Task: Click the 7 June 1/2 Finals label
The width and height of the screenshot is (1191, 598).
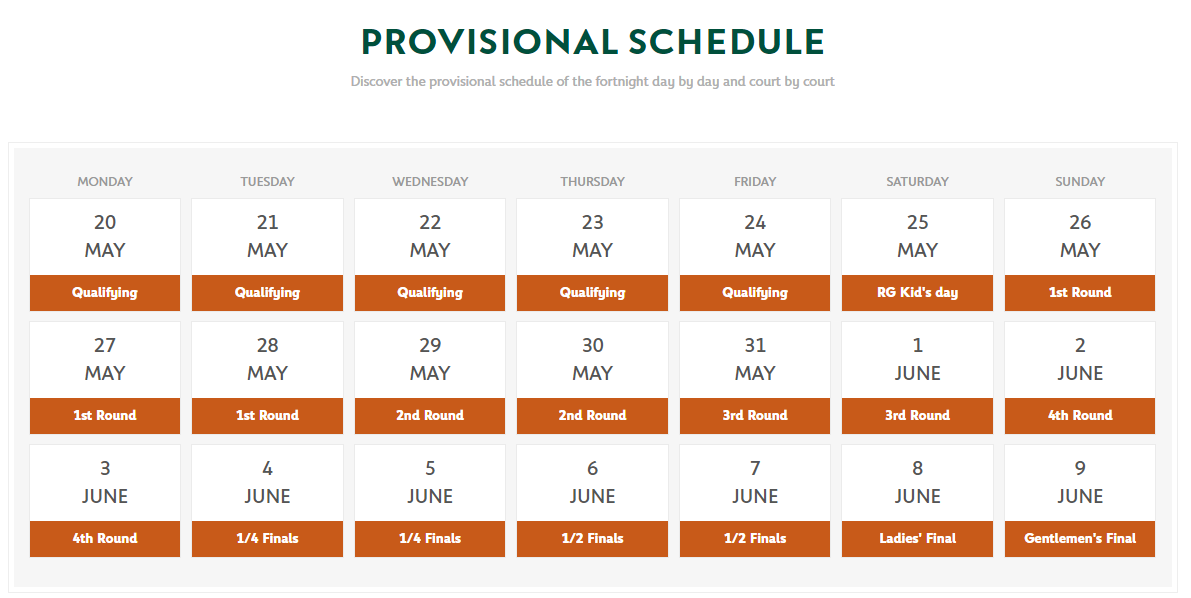Action: tap(755, 539)
